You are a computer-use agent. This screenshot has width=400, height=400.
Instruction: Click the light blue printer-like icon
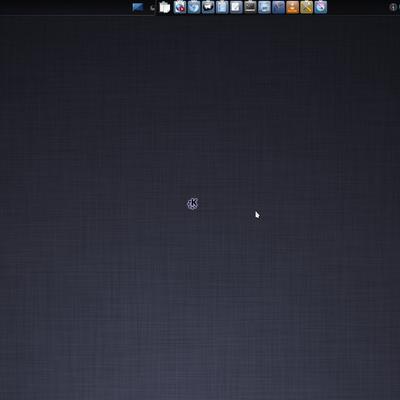tap(264, 7)
